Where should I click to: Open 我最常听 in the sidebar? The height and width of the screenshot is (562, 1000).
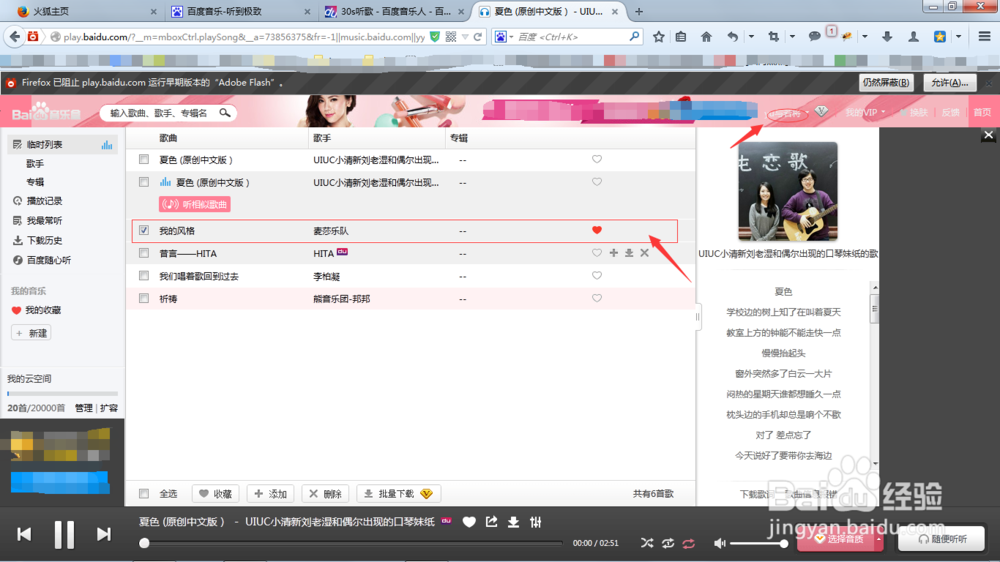coord(44,221)
